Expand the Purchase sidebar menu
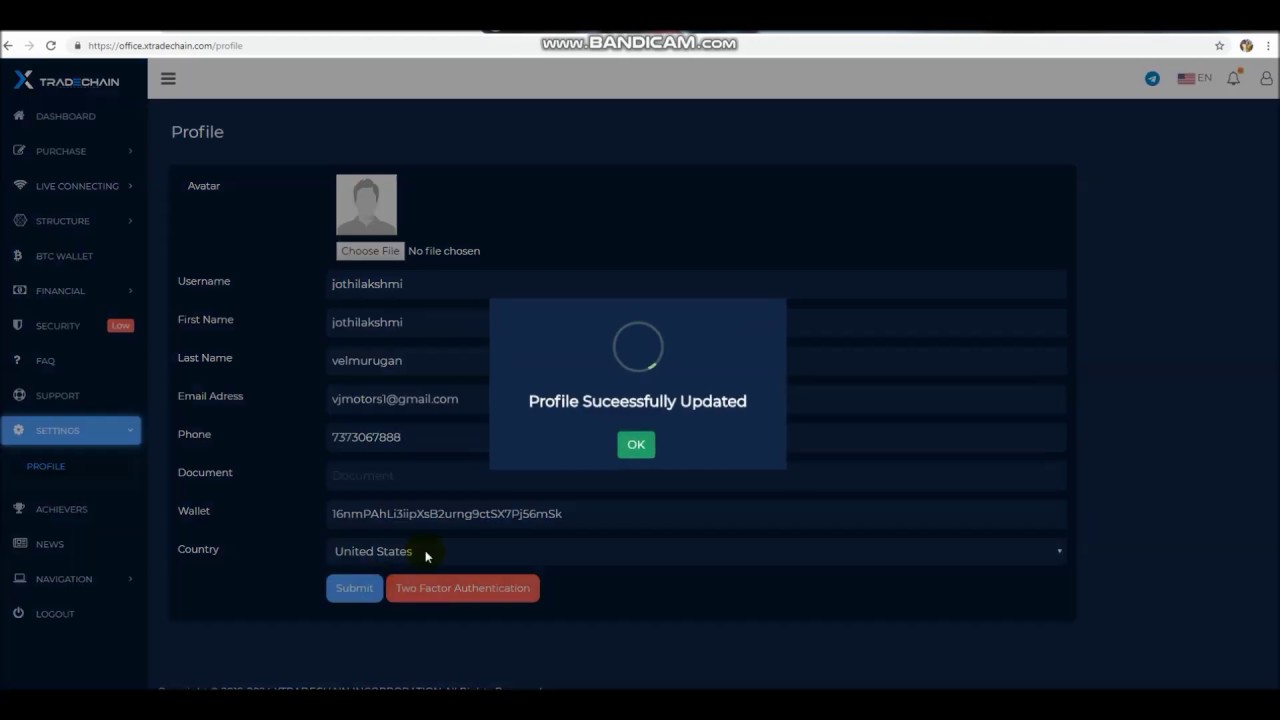 72,151
